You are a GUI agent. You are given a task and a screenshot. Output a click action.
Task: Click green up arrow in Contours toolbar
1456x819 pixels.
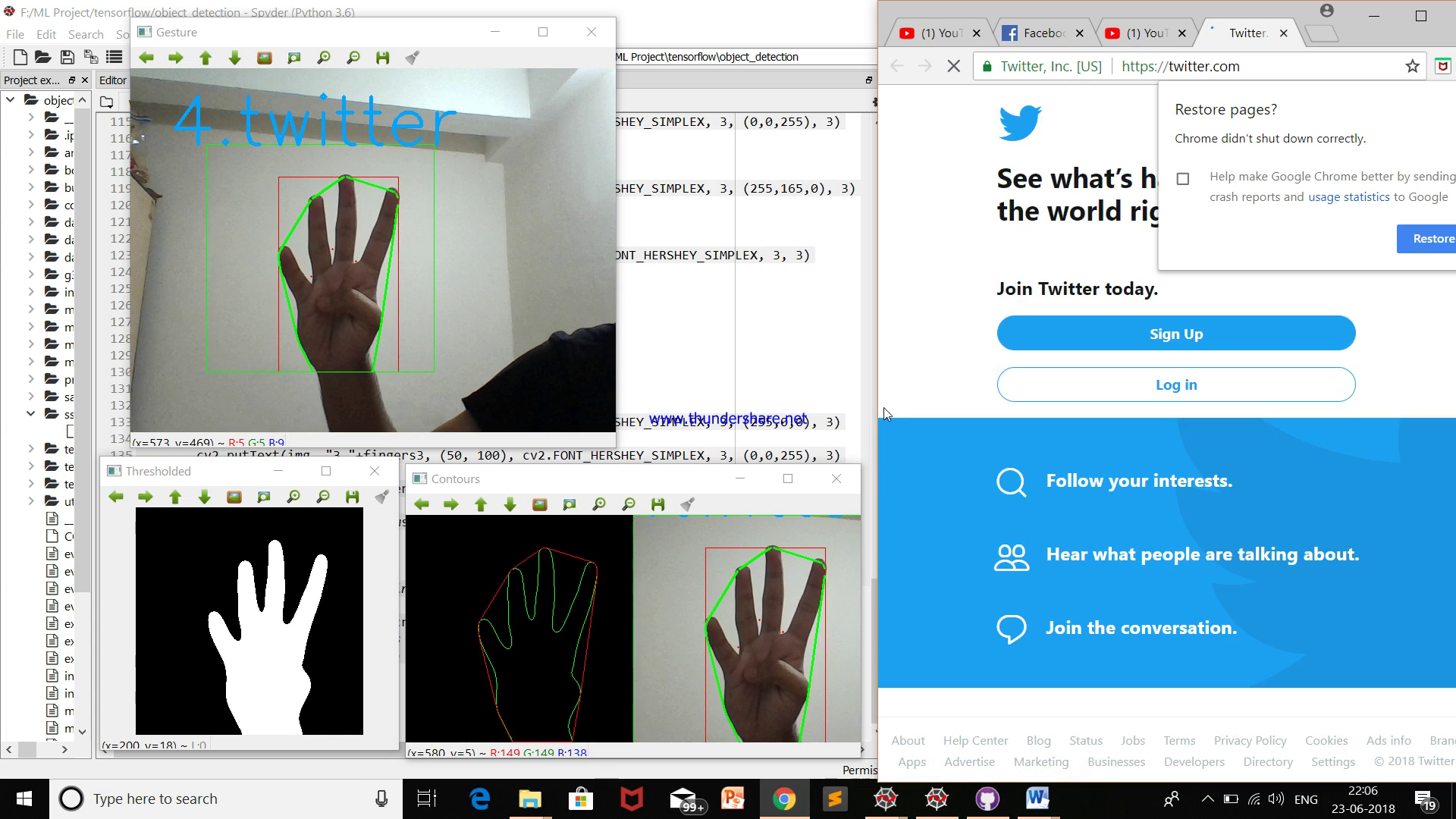[x=481, y=504]
